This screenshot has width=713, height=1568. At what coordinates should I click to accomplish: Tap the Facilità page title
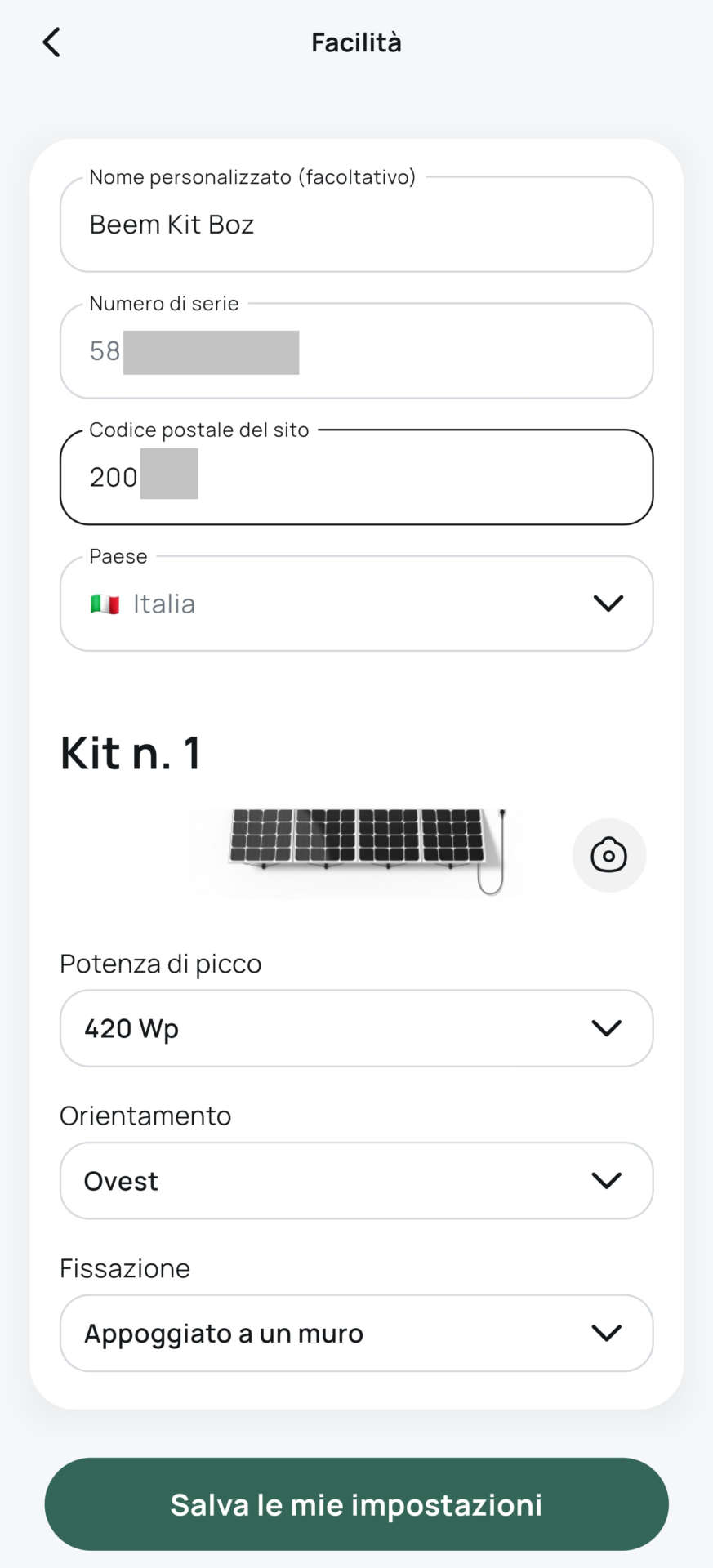356,42
